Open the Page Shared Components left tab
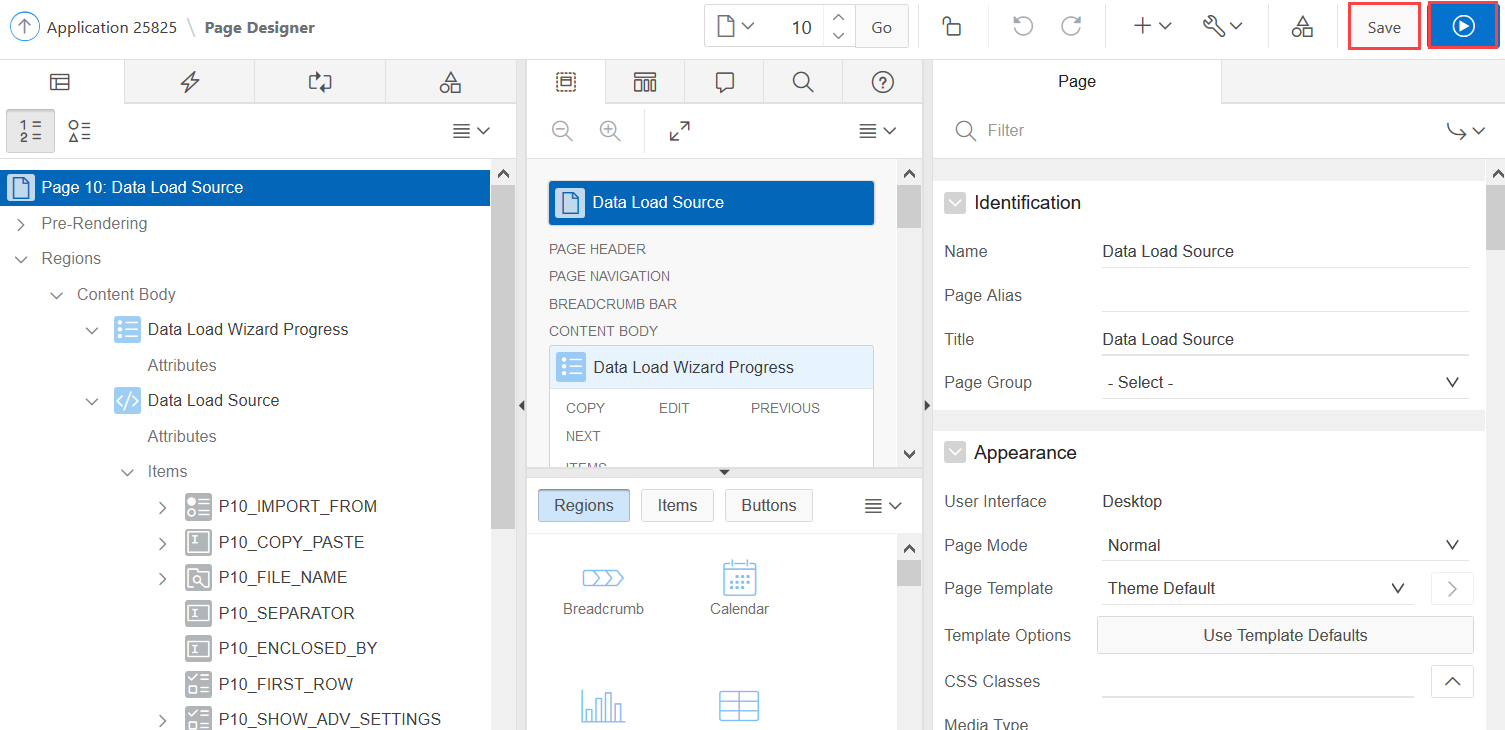Viewport: 1505px width, 730px height. tap(450, 82)
